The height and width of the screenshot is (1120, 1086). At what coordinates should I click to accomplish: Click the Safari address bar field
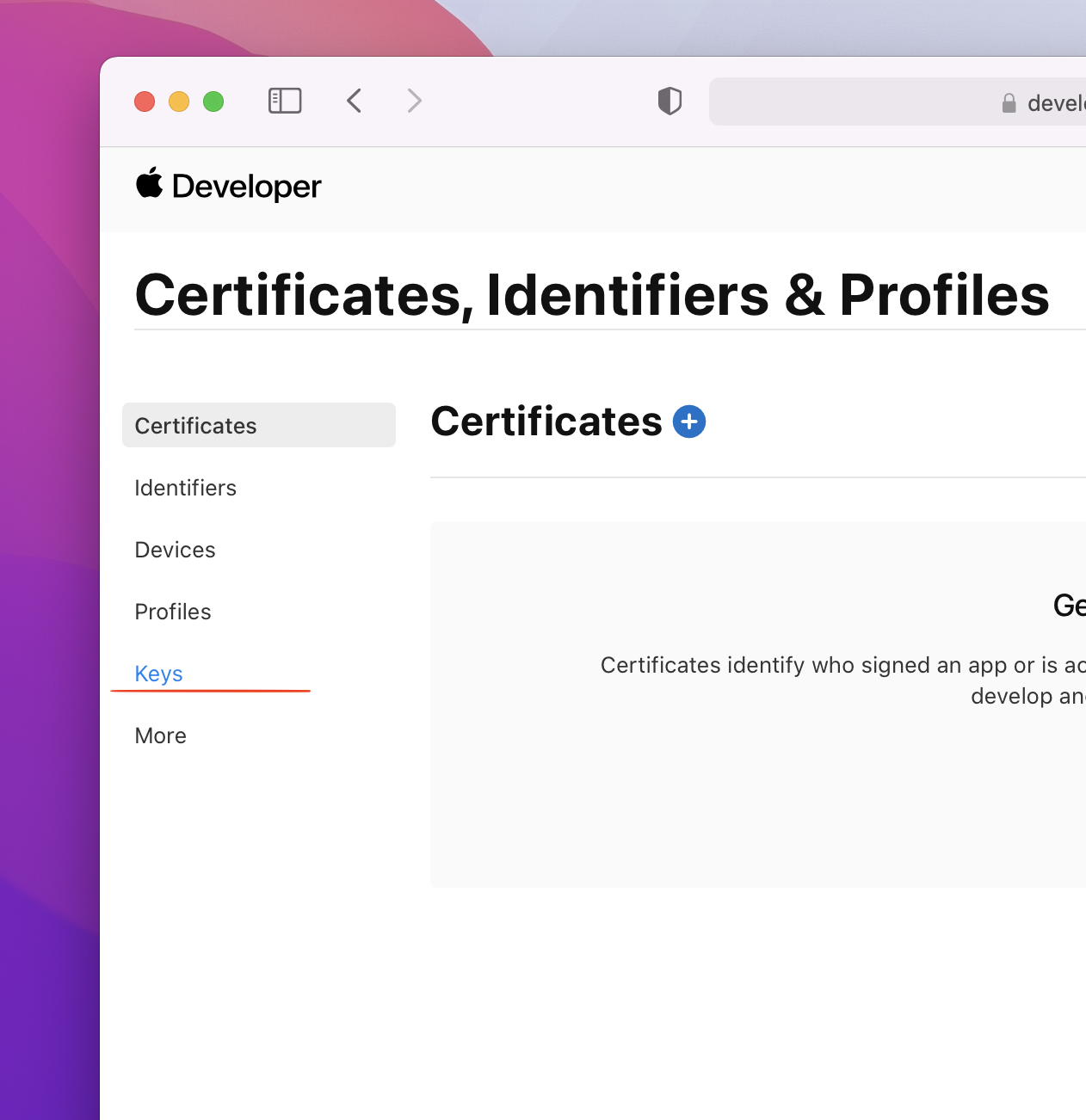pyautogui.click(x=898, y=102)
